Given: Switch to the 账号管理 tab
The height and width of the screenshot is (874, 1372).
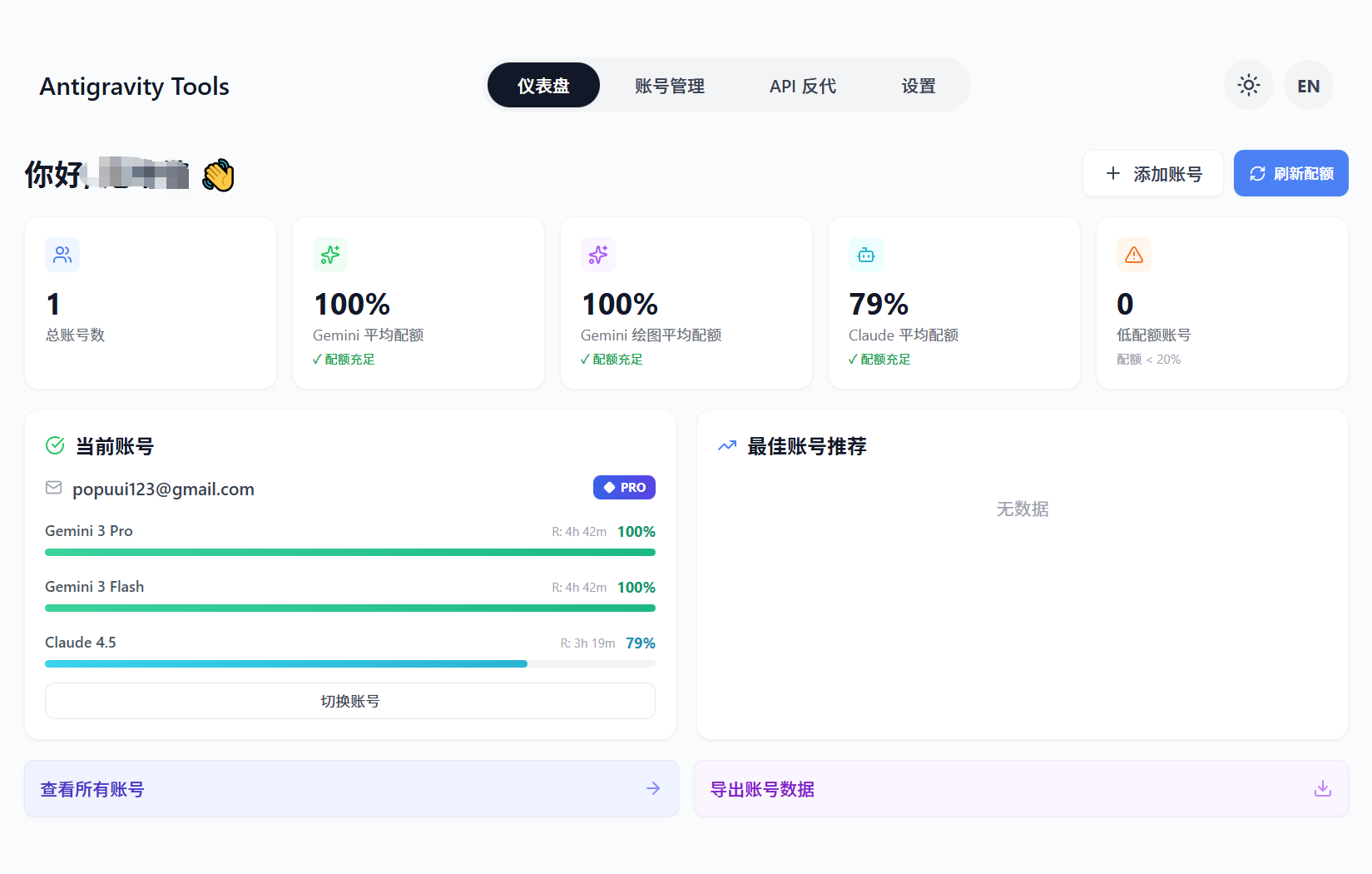Looking at the screenshot, I should coord(671,85).
